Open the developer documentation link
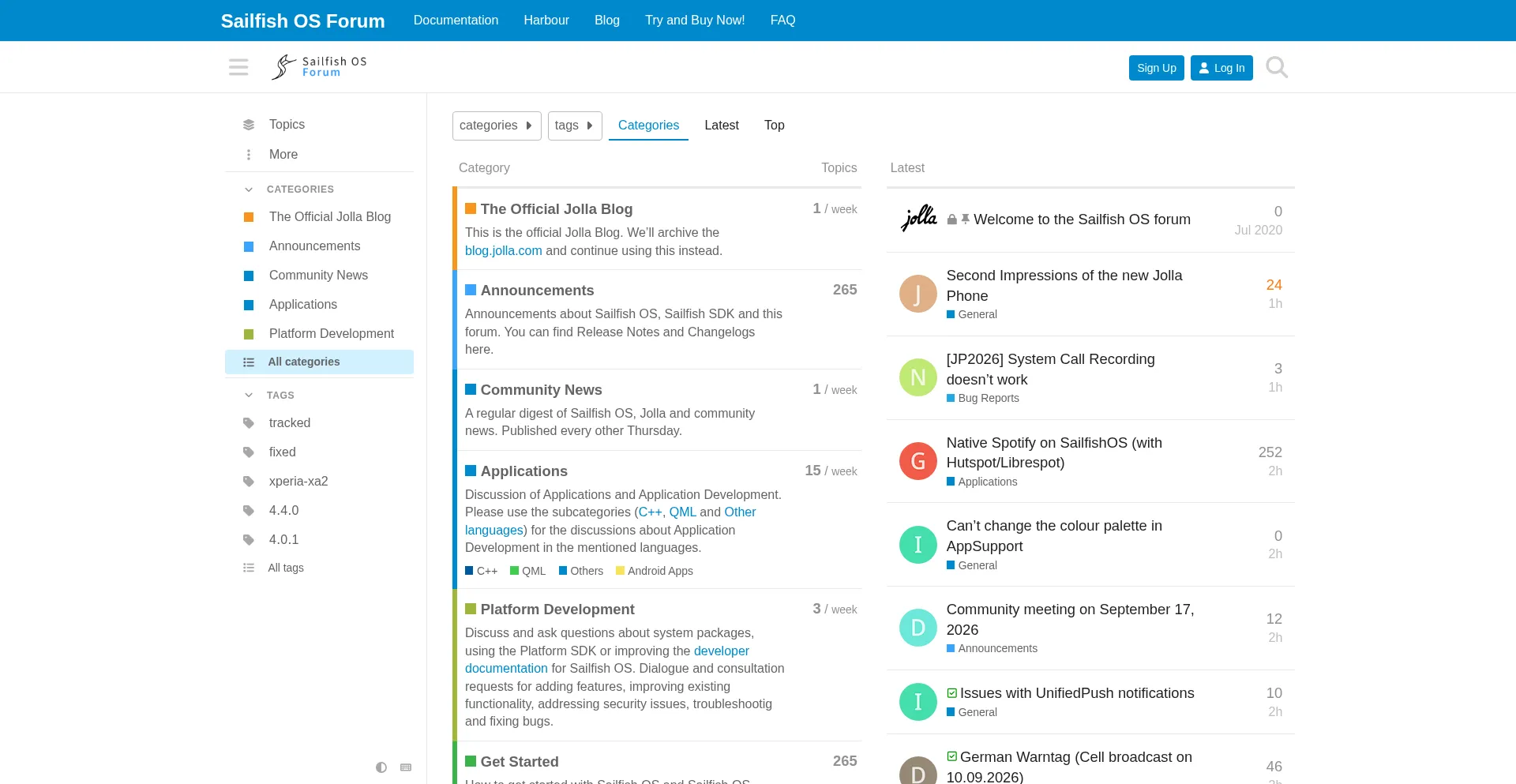The height and width of the screenshot is (784, 1516). (x=607, y=660)
